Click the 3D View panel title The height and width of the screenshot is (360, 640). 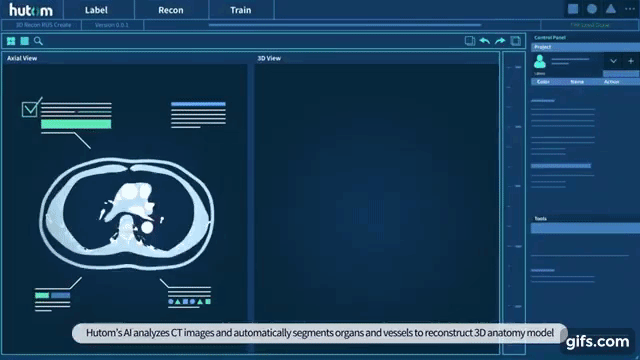tap(269, 58)
